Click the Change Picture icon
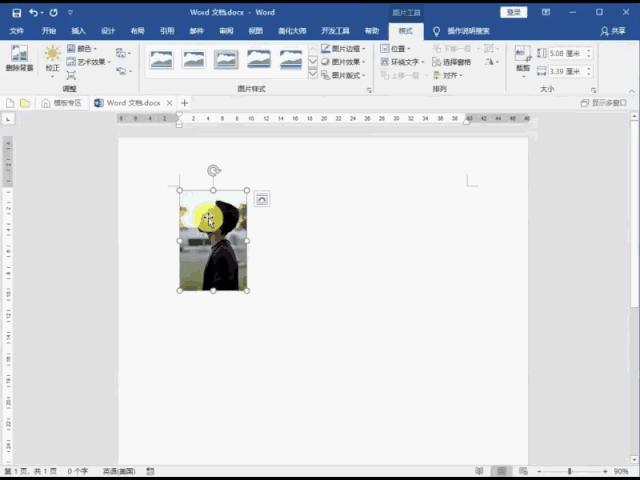The image size is (640, 480). 122,53
